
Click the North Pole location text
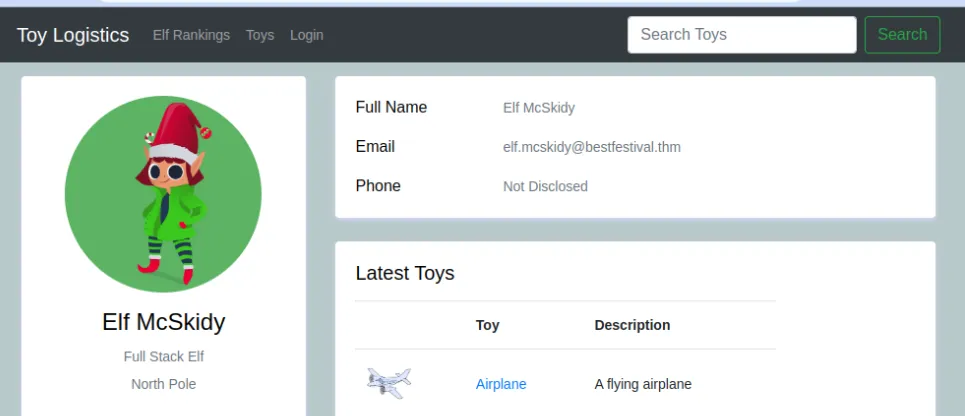(x=164, y=384)
